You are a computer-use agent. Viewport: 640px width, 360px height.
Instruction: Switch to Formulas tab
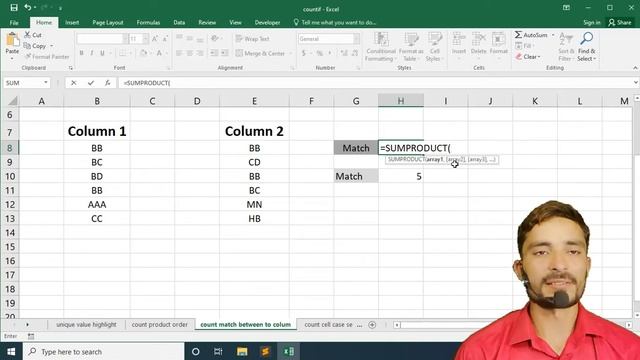(x=148, y=22)
